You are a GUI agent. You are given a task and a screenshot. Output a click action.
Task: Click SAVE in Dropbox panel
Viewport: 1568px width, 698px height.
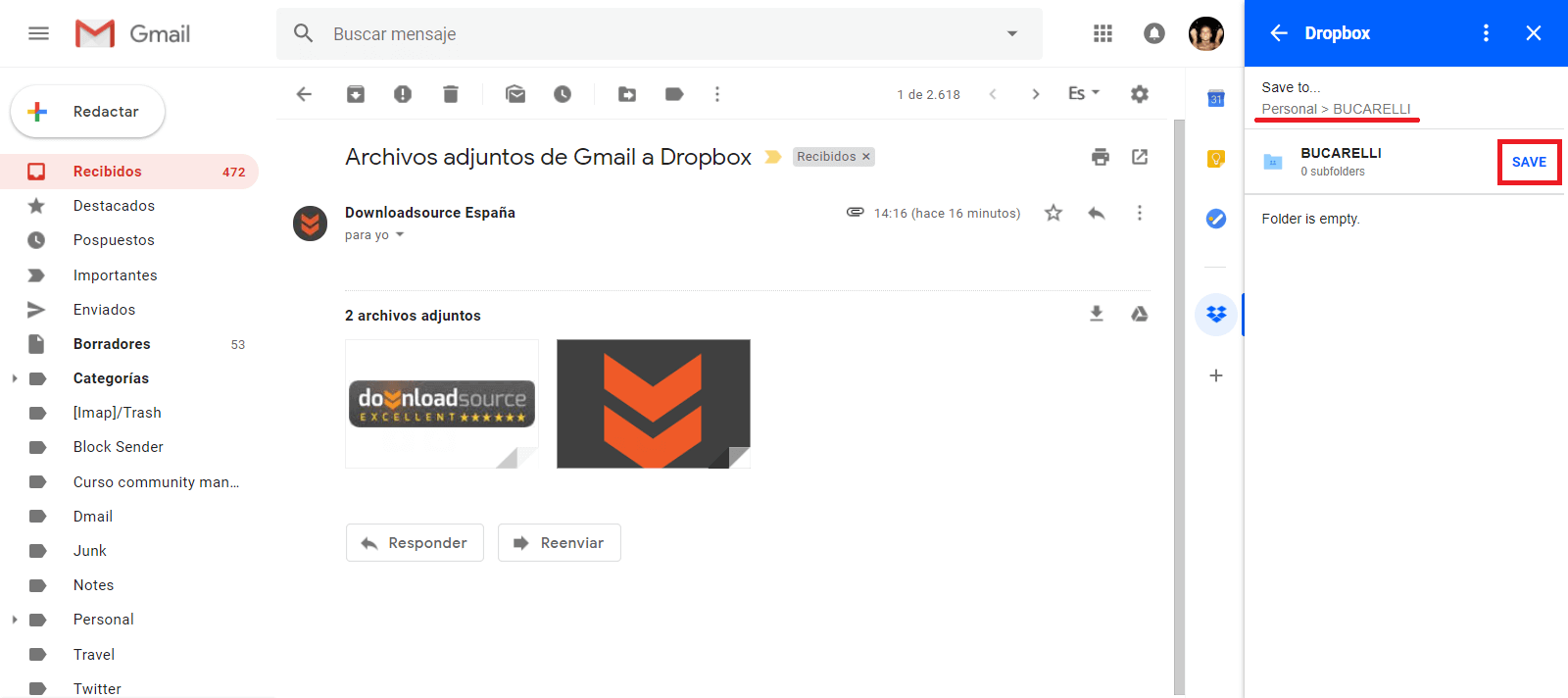click(1529, 162)
